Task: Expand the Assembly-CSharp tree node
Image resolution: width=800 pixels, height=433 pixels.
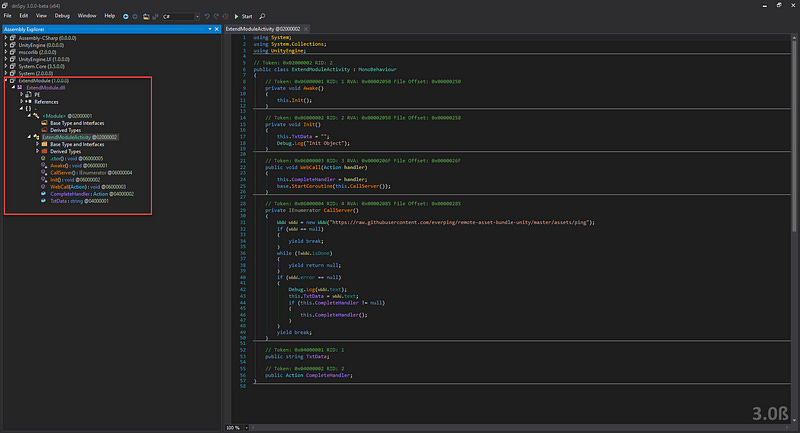Action: tap(6, 37)
